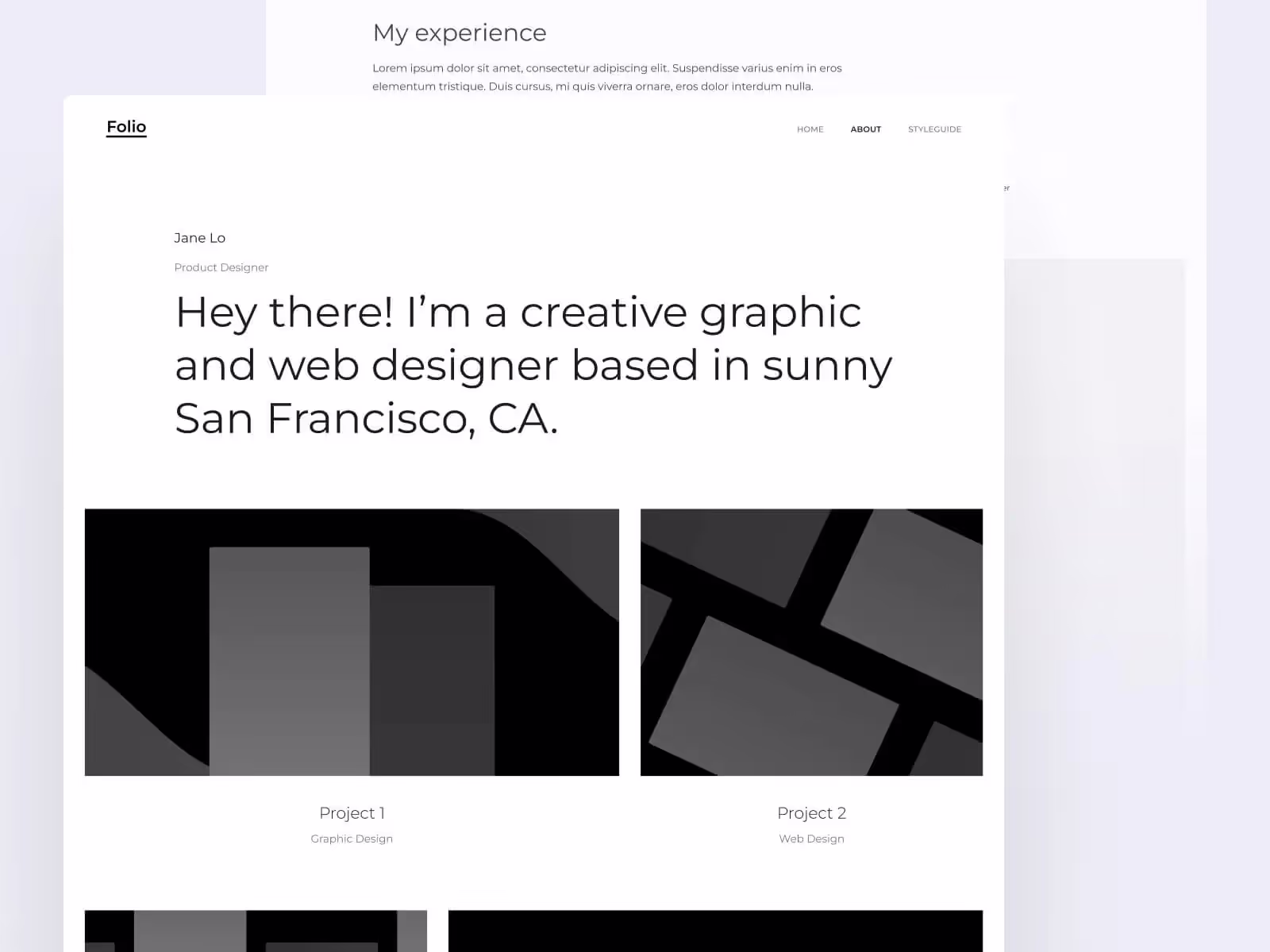Select the Graphic Design category label
Viewport: 1270px width, 952px height.
click(x=352, y=839)
